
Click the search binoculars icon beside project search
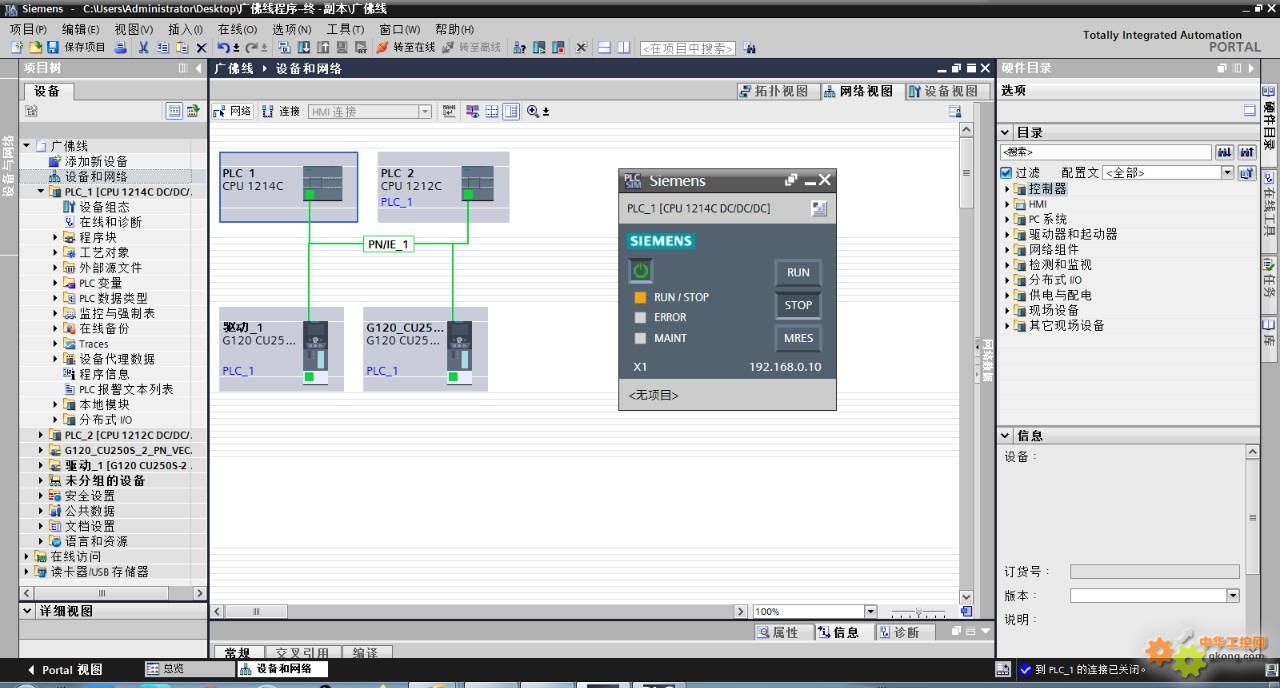(749, 48)
